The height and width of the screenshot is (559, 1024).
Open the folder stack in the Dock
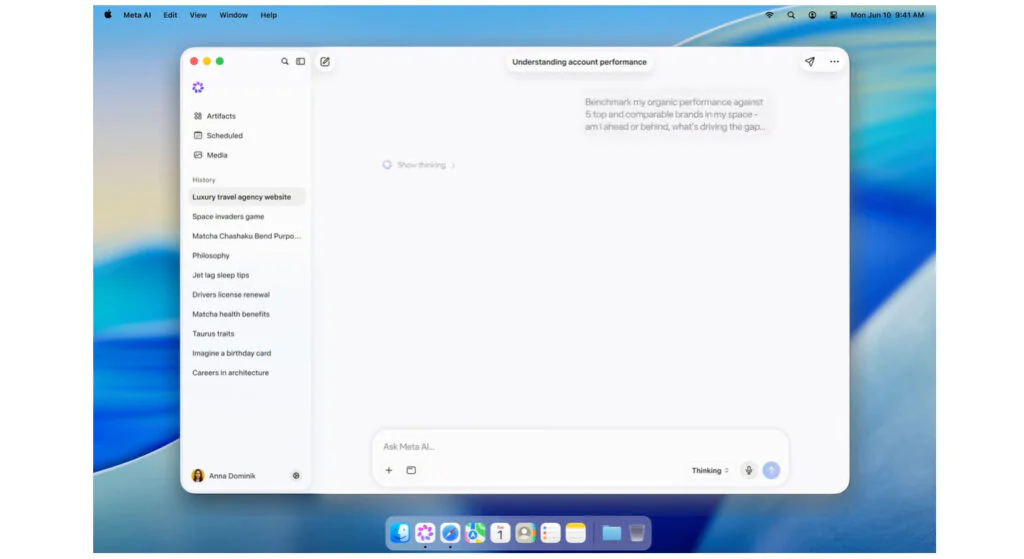click(611, 533)
